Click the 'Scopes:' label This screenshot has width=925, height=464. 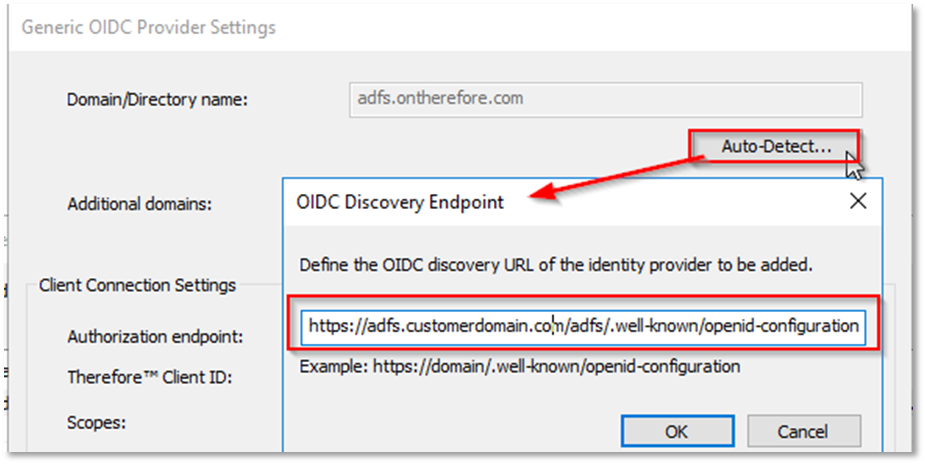(x=97, y=422)
